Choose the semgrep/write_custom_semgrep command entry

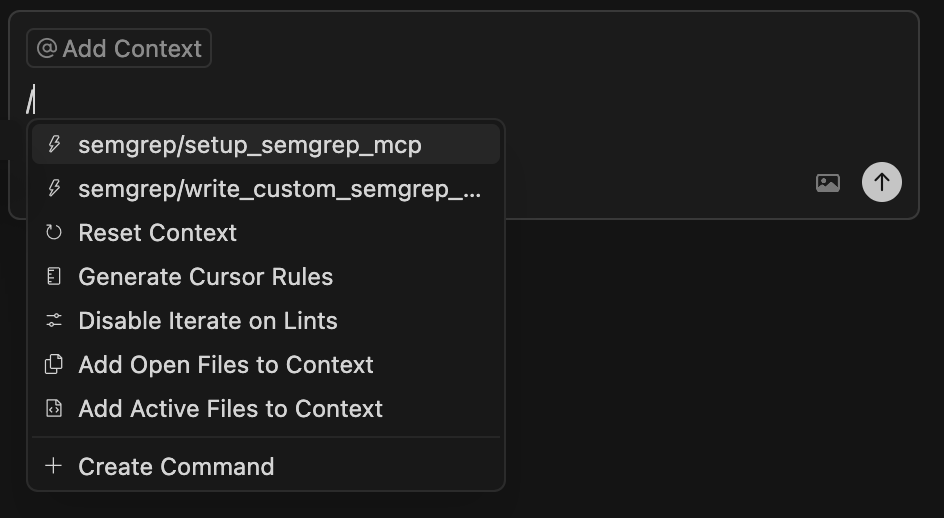pos(280,189)
